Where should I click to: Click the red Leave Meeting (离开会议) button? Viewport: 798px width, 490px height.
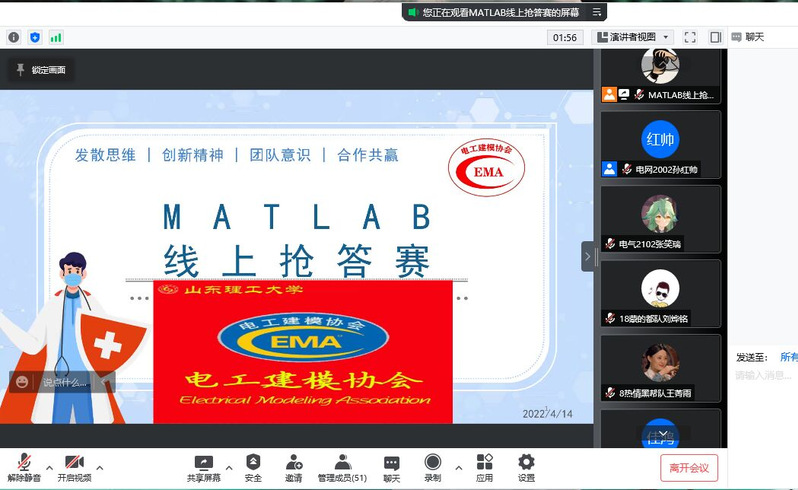(x=688, y=467)
